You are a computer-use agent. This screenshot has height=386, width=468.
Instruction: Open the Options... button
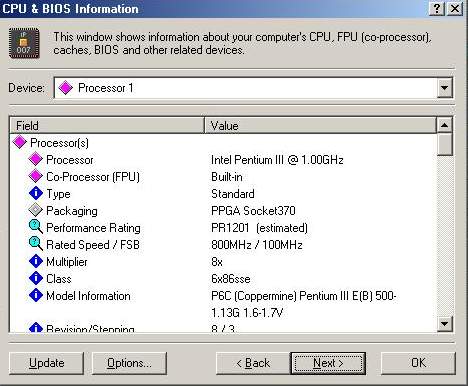129,363
